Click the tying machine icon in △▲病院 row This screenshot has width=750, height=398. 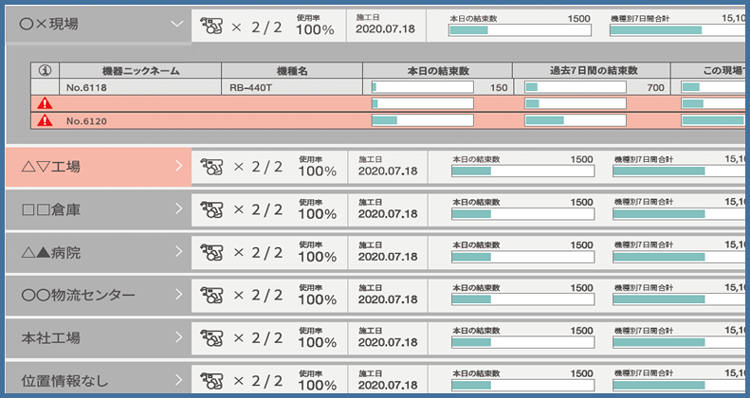pyautogui.click(x=212, y=252)
